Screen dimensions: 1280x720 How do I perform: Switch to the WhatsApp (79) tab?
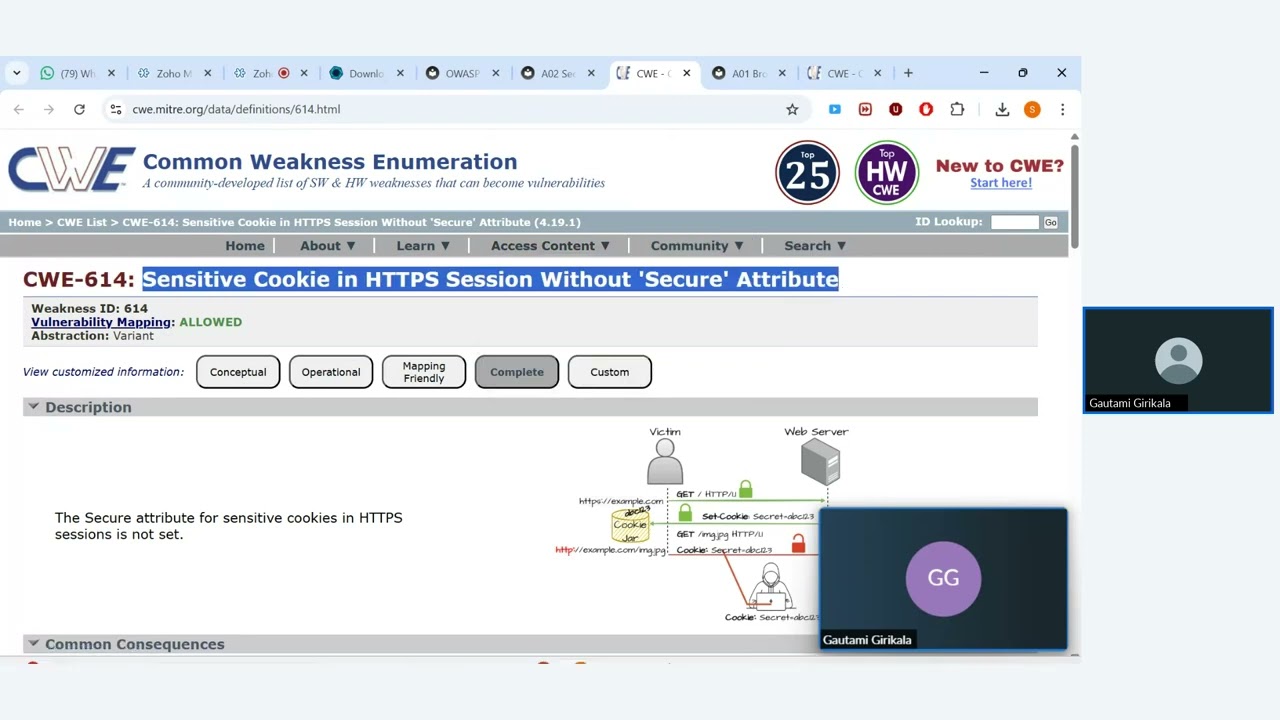coord(68,73)
